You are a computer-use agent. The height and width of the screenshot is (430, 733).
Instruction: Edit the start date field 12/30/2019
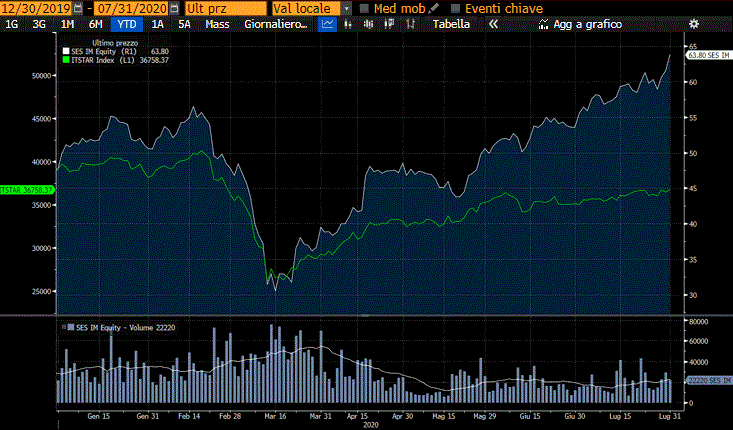tap(36, 8)
